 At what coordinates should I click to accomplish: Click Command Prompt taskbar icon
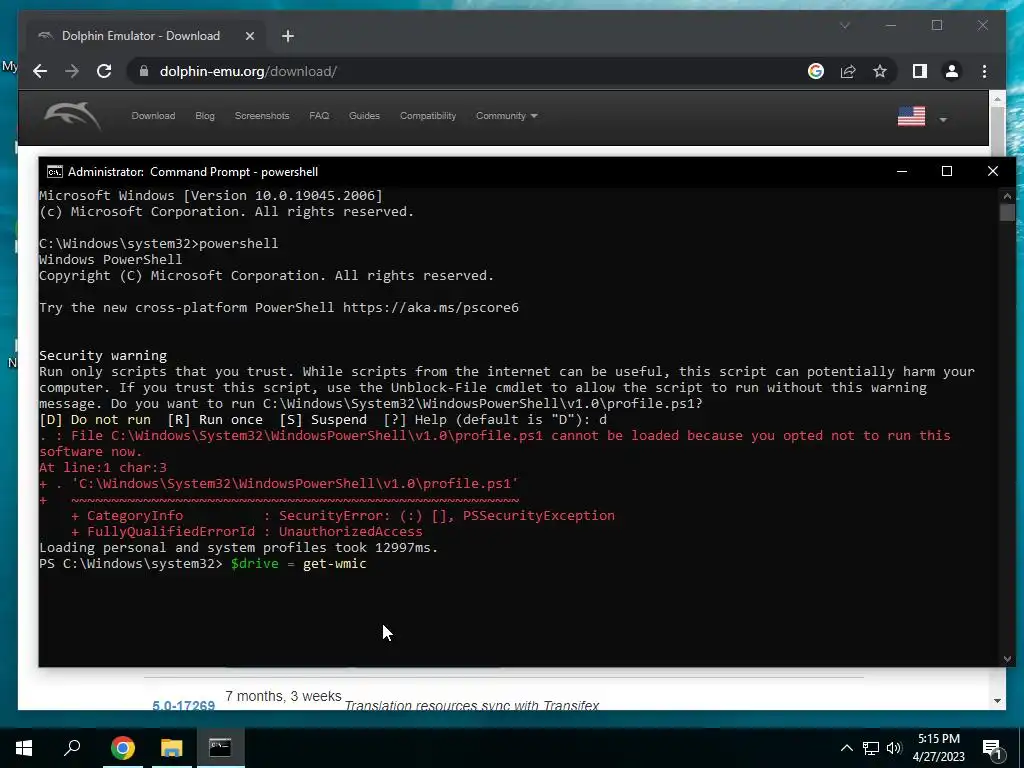point(220,748)
